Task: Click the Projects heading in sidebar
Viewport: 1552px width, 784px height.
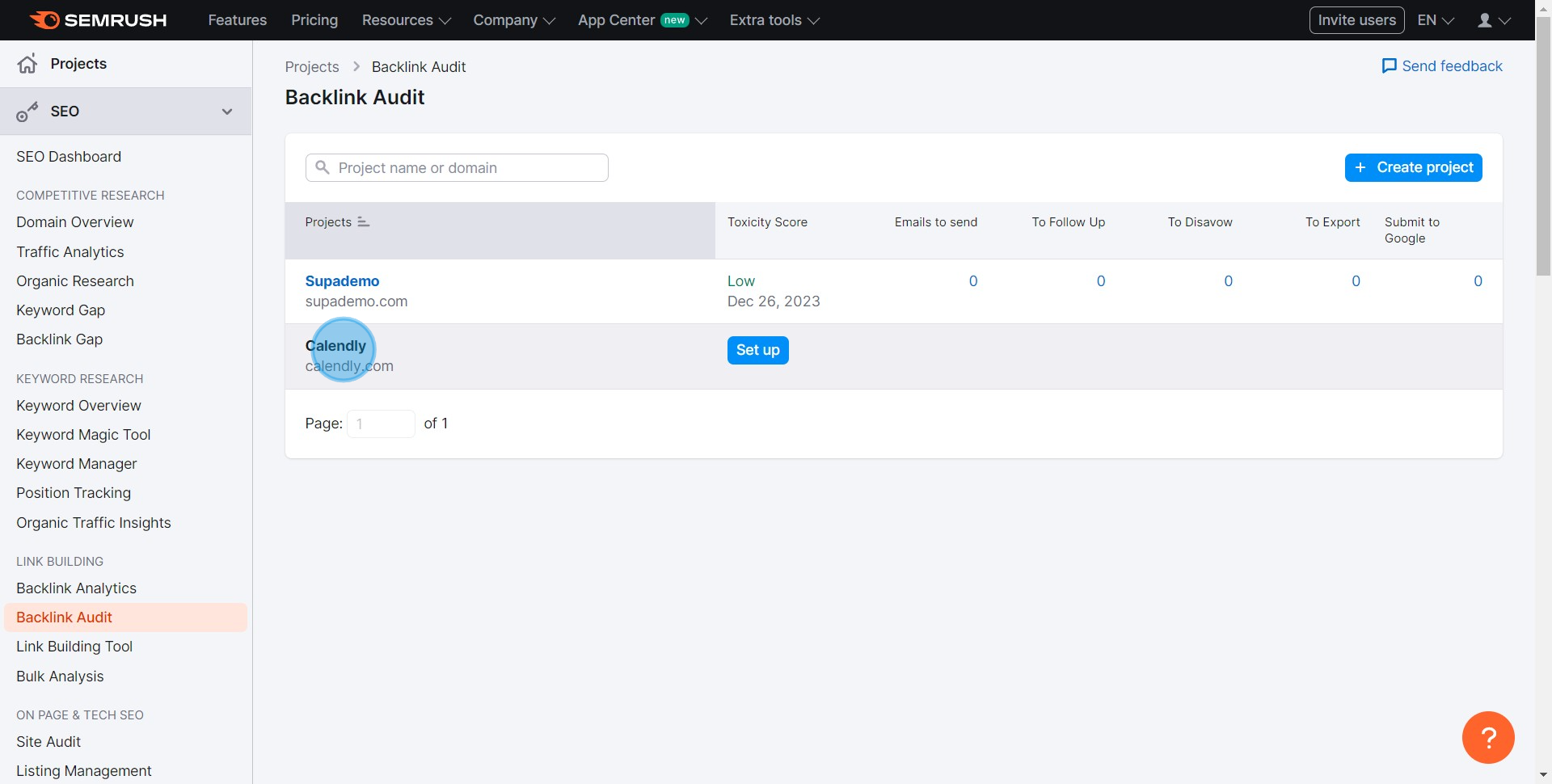Action: click(78, 64)
